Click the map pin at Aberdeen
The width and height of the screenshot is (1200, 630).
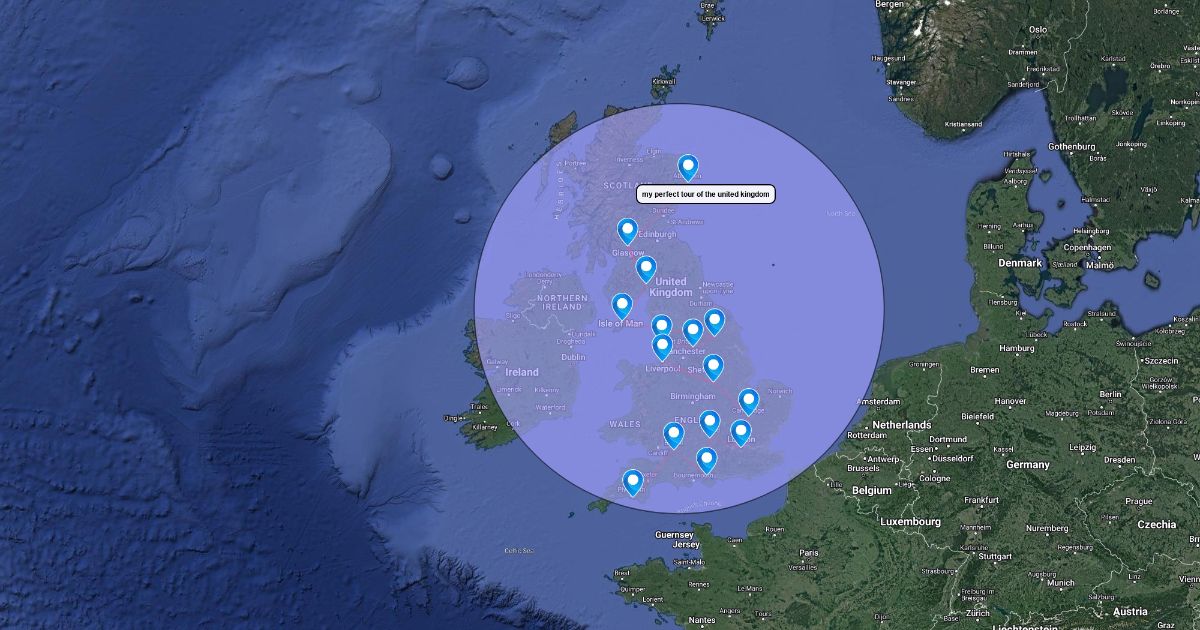point(687,166)
